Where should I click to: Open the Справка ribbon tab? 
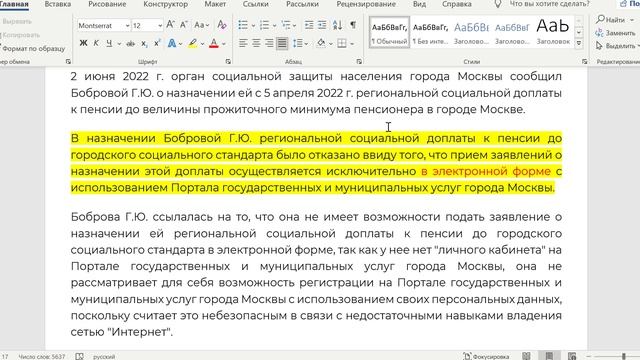pyautogui.click(x=456, y=4)
